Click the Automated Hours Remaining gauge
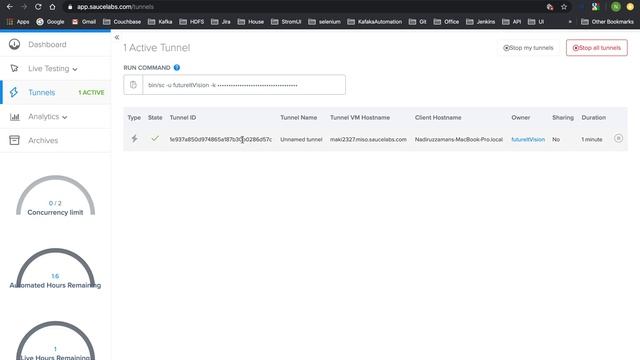This screenshot has height=360, width=640. coord(55,269)
